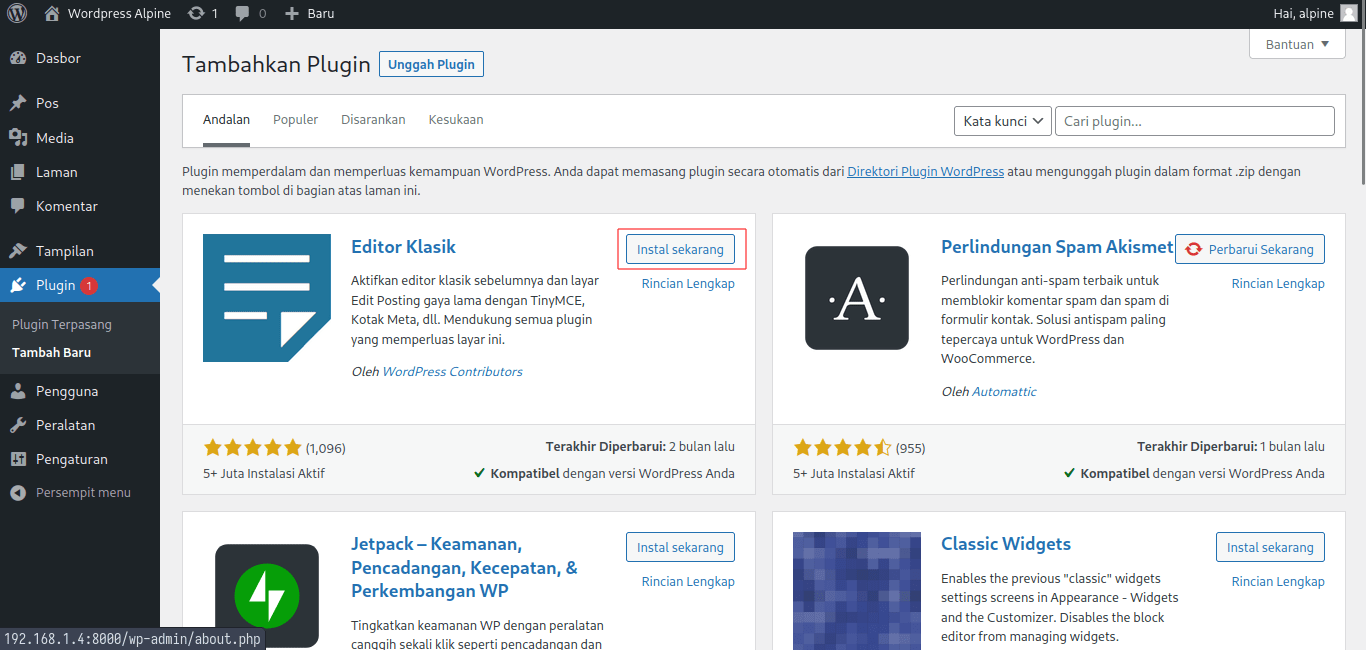Open the WordPress Contributors author link
The image size is (1366, 650).
(x=453, y=371)
